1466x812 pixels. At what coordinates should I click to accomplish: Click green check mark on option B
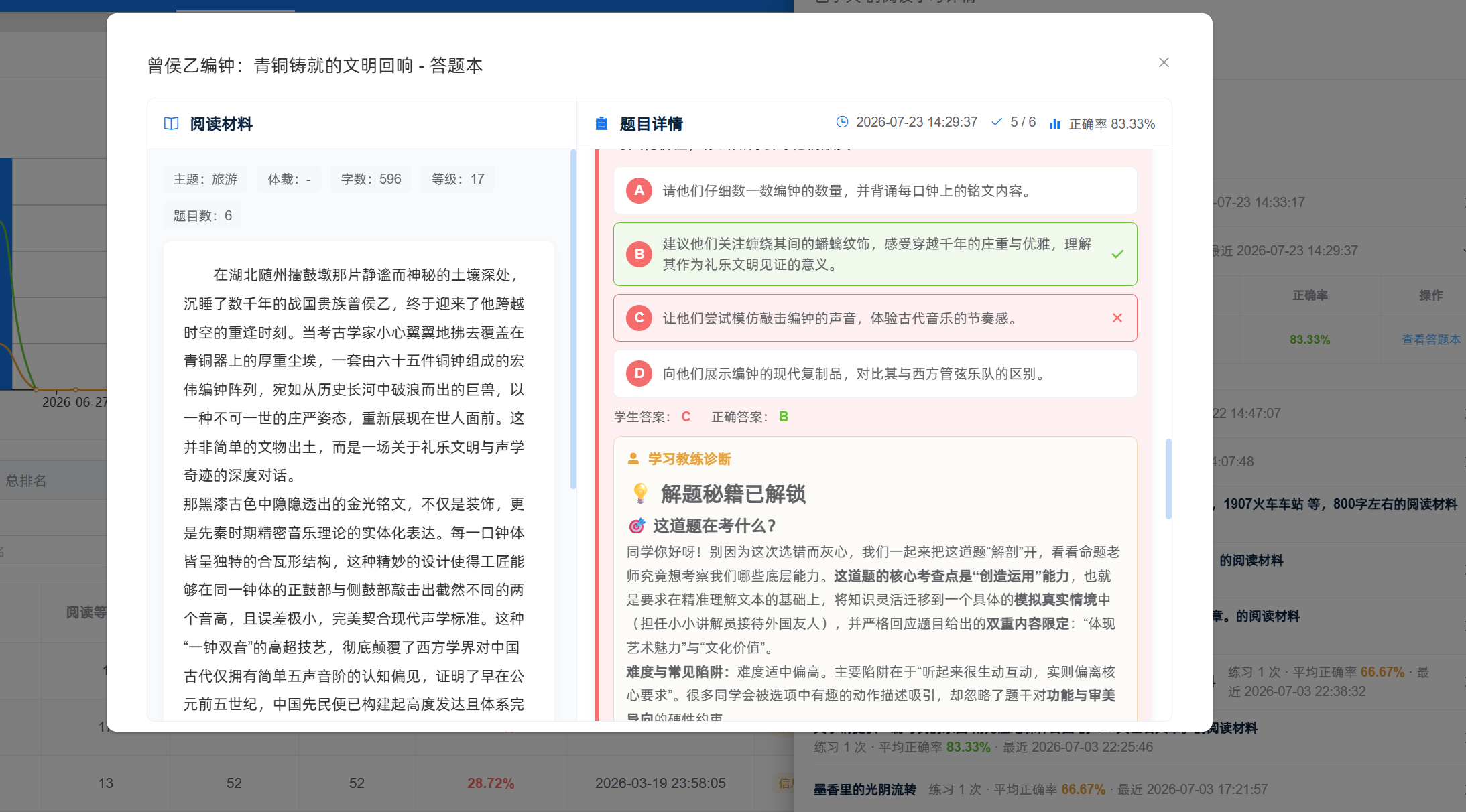(x=1117, y=255)
